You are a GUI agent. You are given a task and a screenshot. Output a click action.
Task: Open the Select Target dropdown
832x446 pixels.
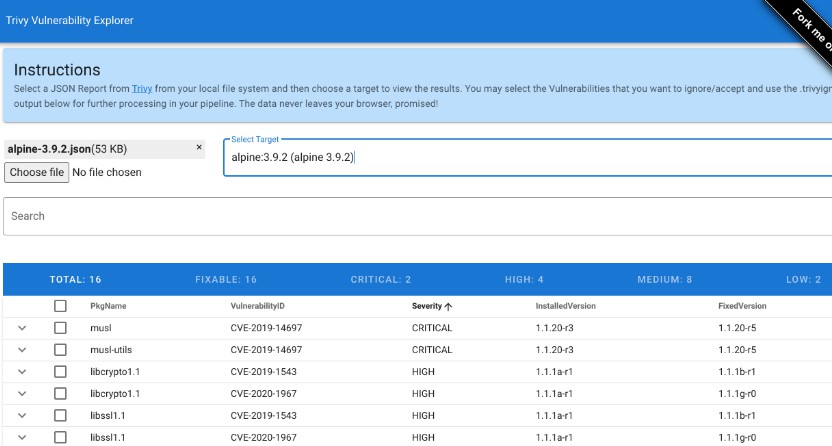click(526, 157)
